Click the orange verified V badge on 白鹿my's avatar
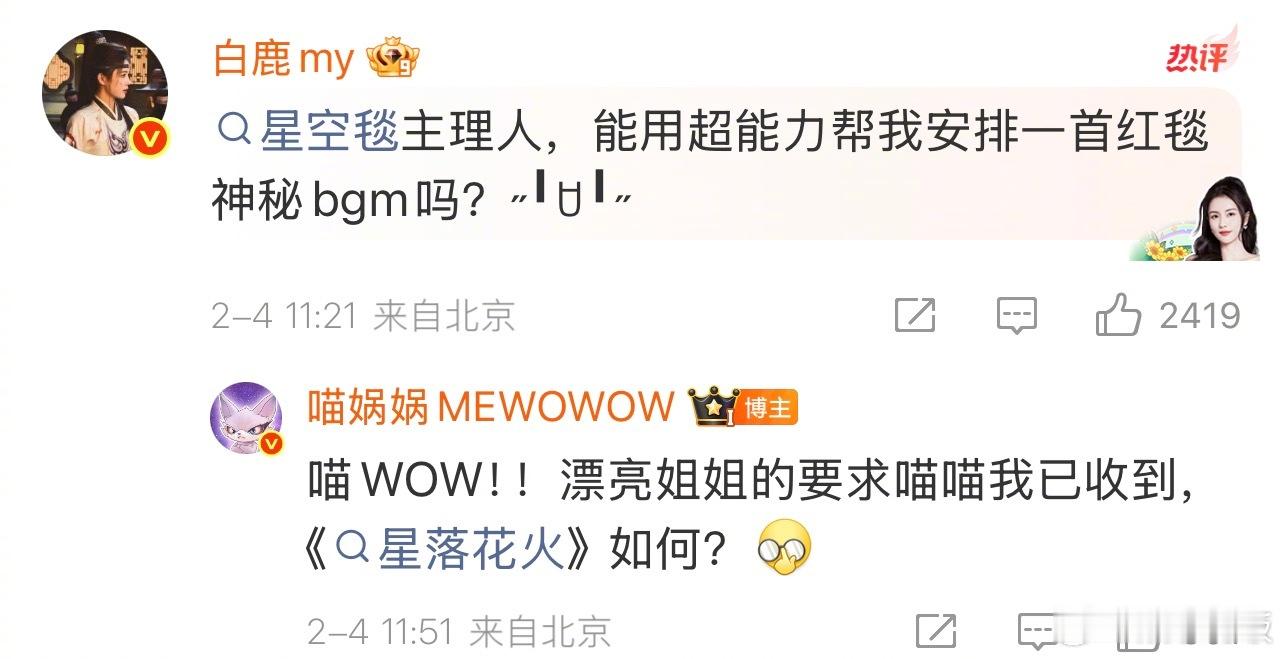1284x659 pixels. (151, 140)
